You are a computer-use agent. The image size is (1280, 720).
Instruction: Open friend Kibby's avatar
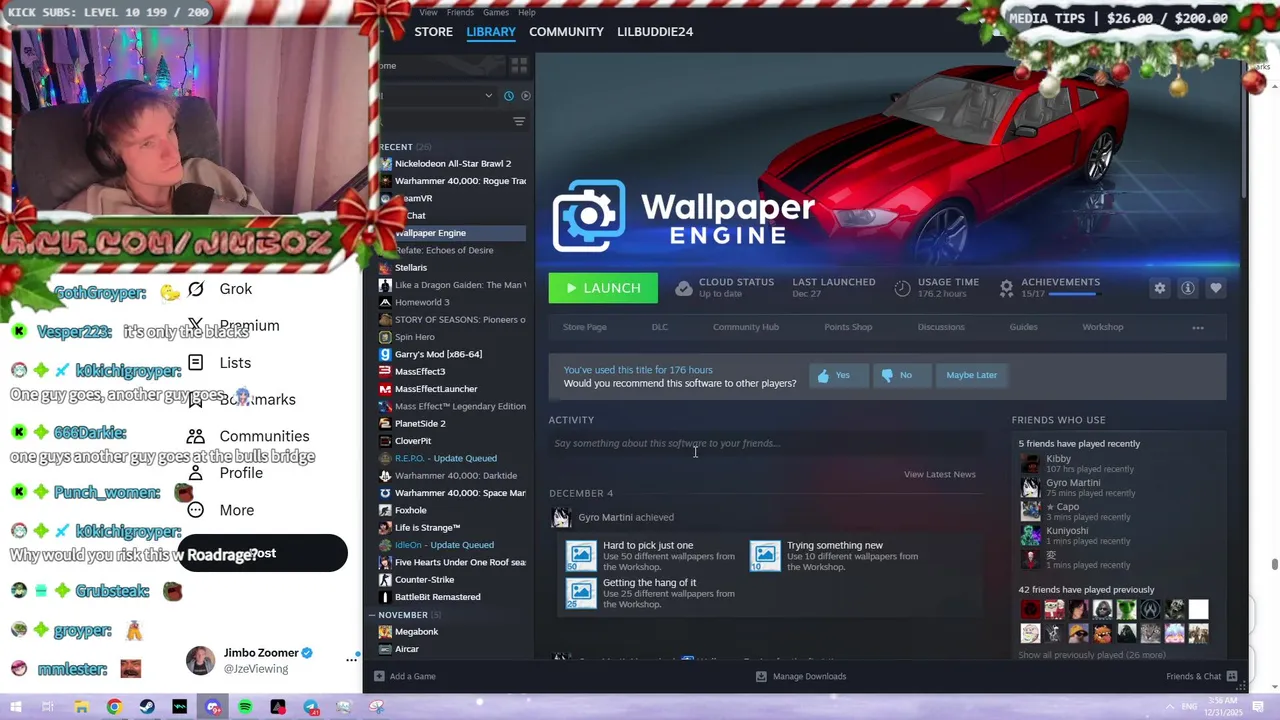1030,463
